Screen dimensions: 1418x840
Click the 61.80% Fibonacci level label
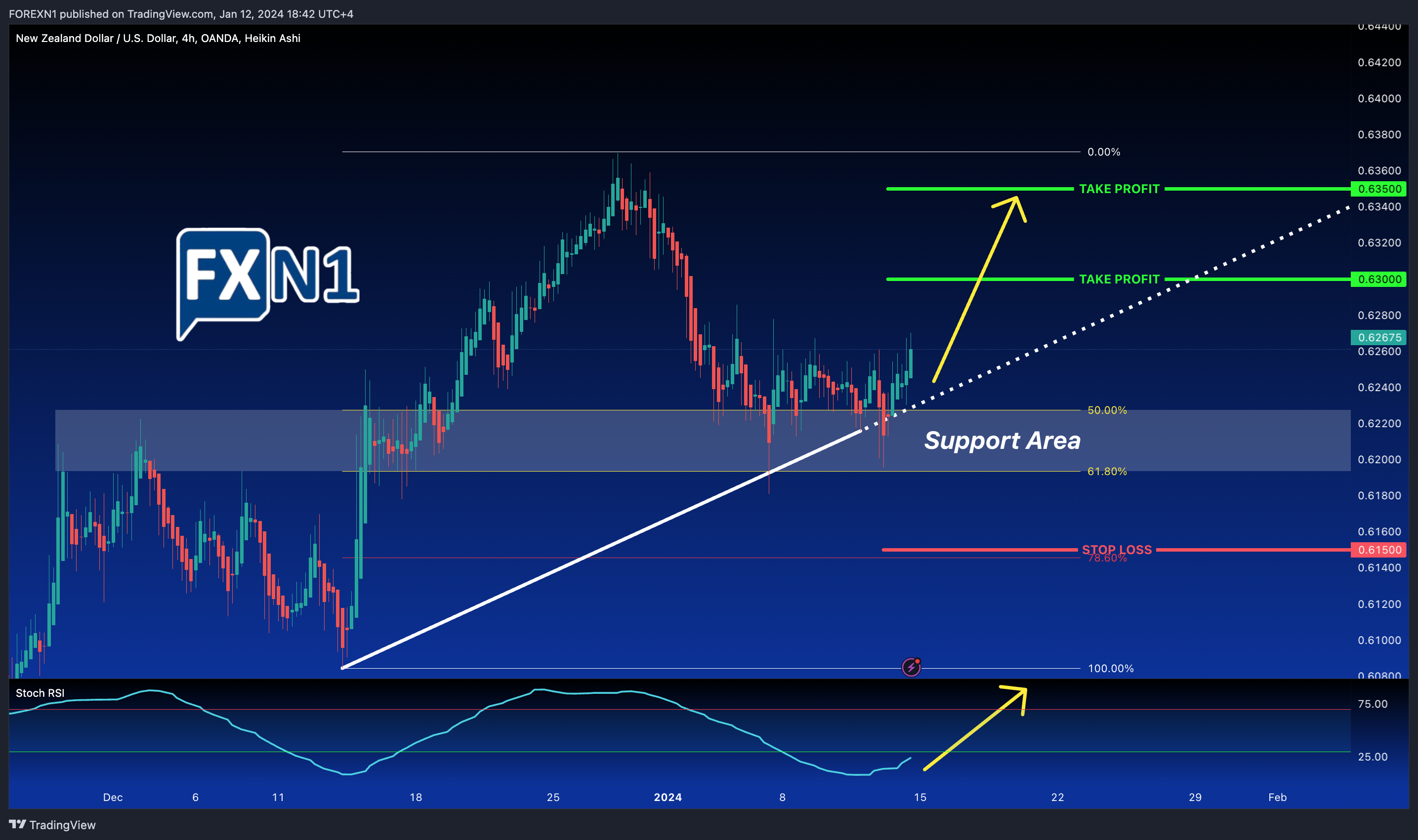tap(1107, 471)
